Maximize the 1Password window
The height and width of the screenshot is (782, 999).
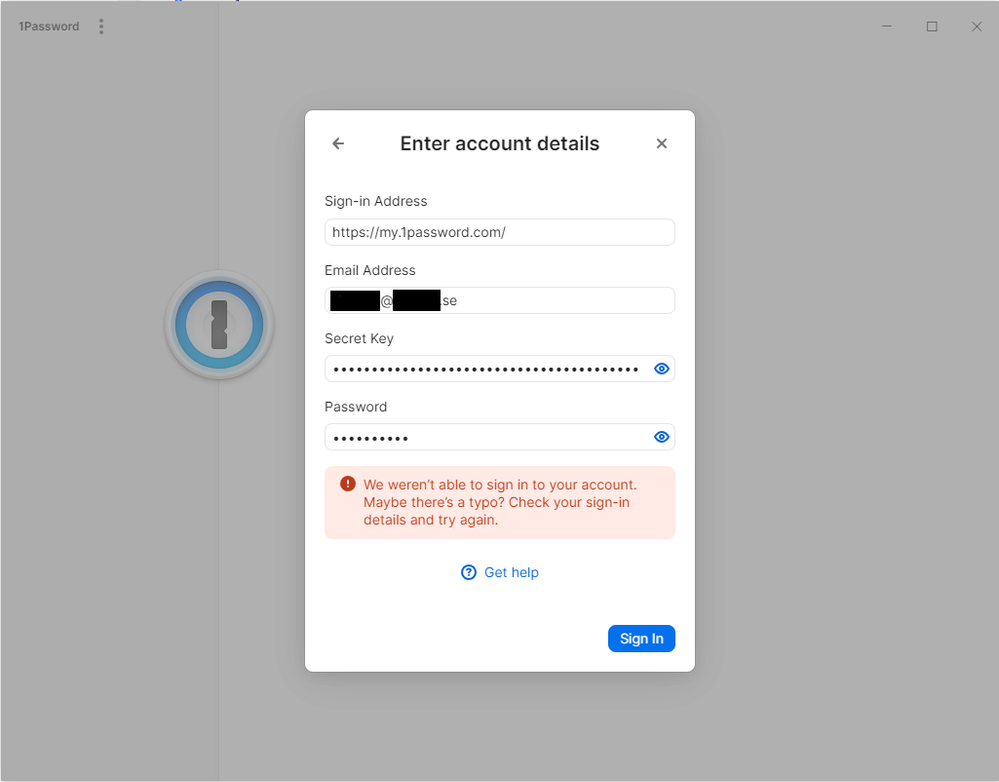pos(932,27)
